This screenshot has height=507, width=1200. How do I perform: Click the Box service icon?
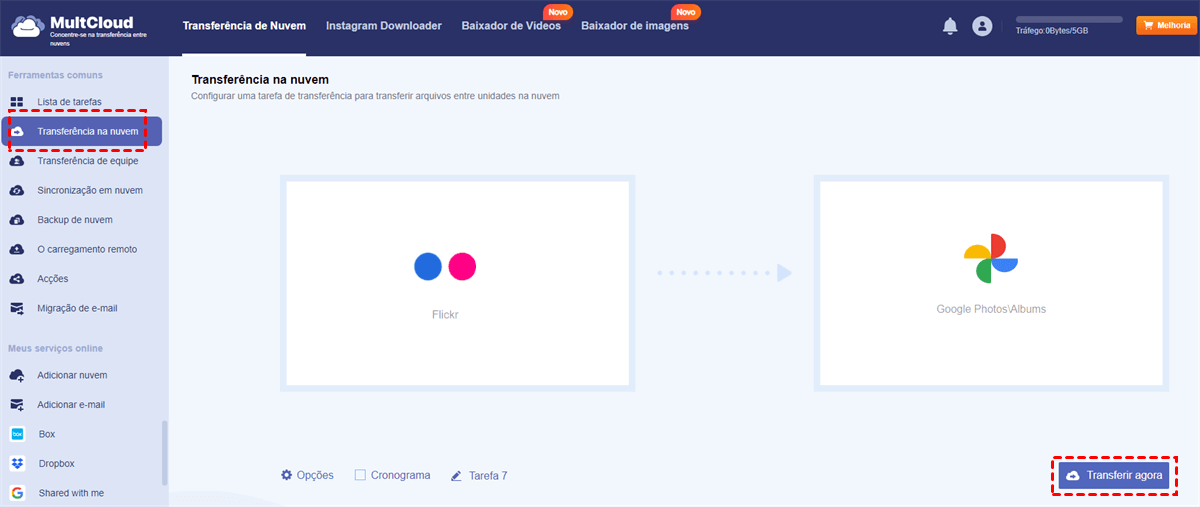17,434
